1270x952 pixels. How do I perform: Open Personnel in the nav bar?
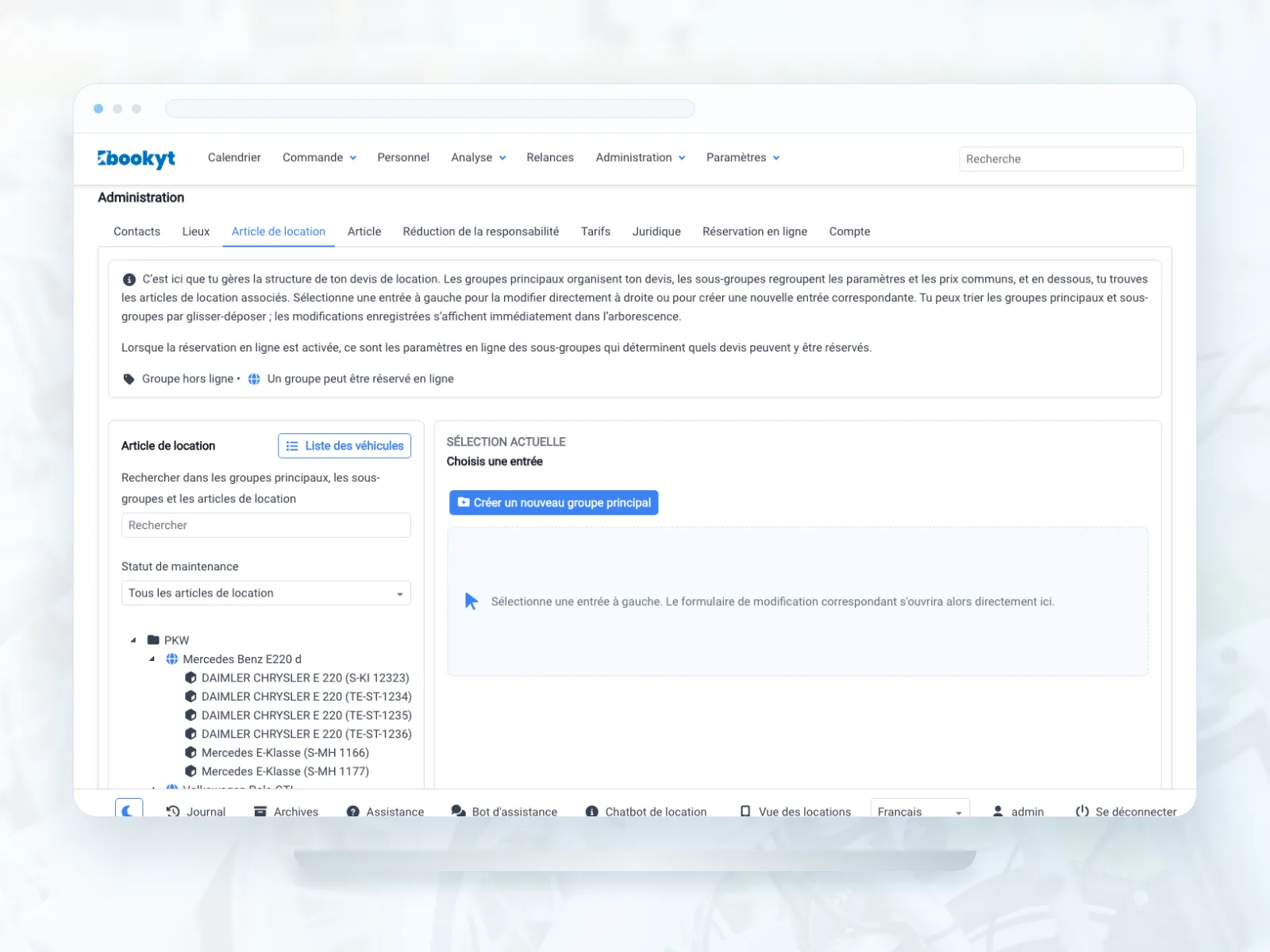[x=403, y=158]
